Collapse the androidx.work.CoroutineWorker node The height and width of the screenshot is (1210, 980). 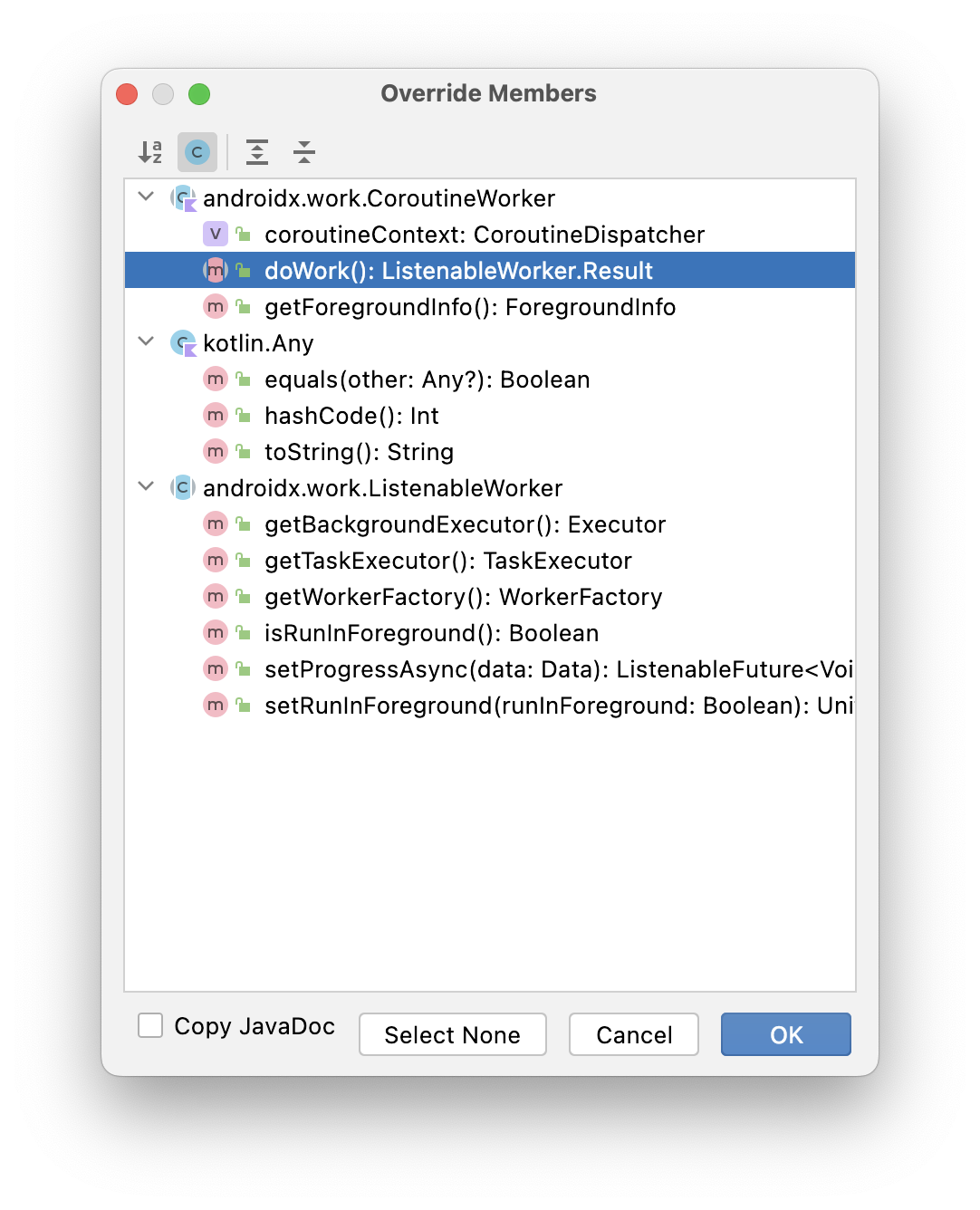tap(145, 197)
